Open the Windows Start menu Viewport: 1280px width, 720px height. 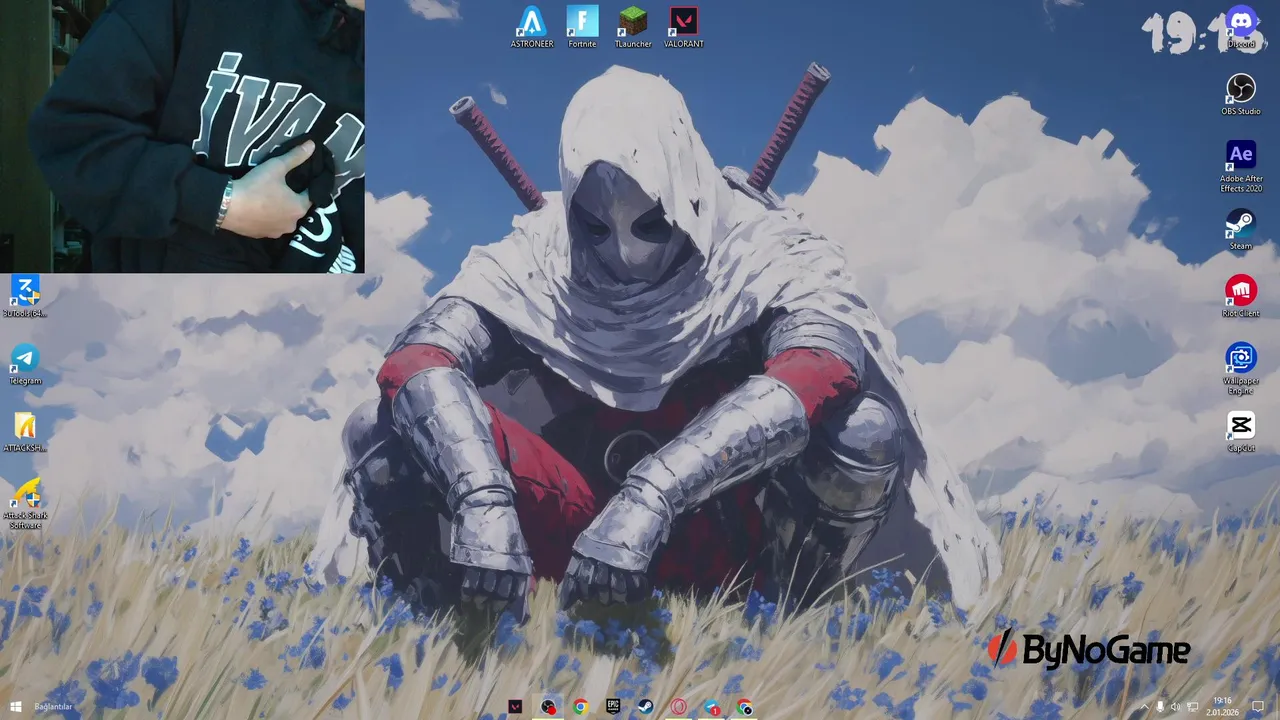(15, 707)
